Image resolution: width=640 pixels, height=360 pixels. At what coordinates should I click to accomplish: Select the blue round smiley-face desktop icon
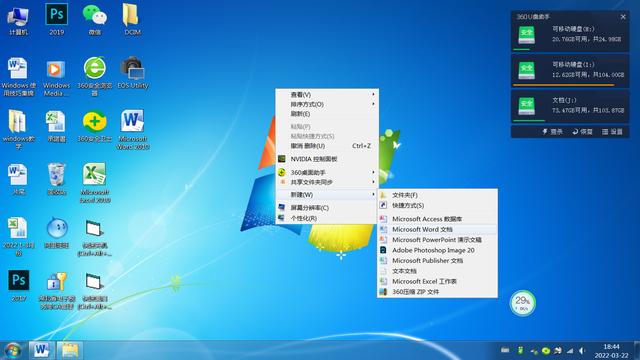[57, 233]
